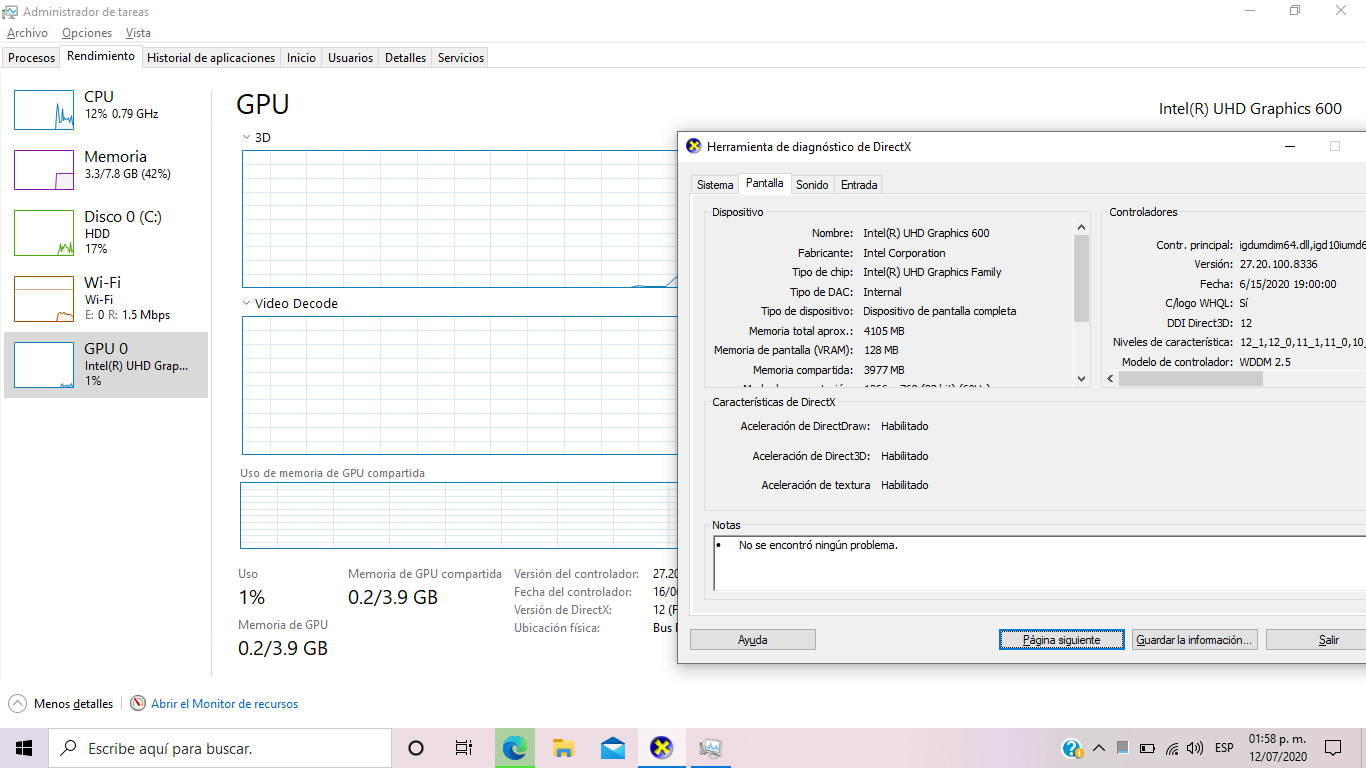Image resolution: width=1366 pixels, height=768 pixels.
Task: Click Task Manager taskbar icon
Action: click(711, 748)
